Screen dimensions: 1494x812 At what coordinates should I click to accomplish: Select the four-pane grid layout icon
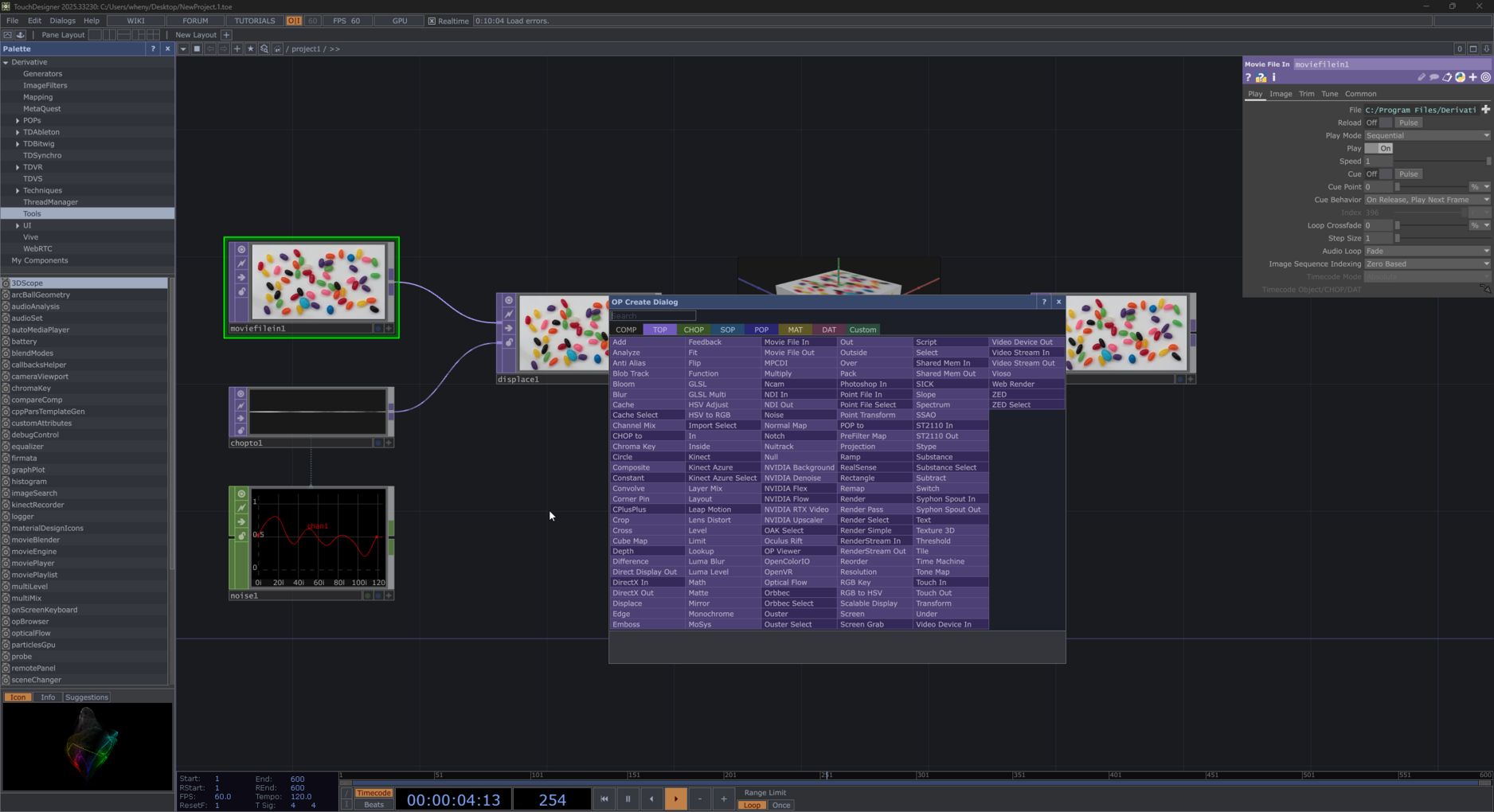[153, 35]
